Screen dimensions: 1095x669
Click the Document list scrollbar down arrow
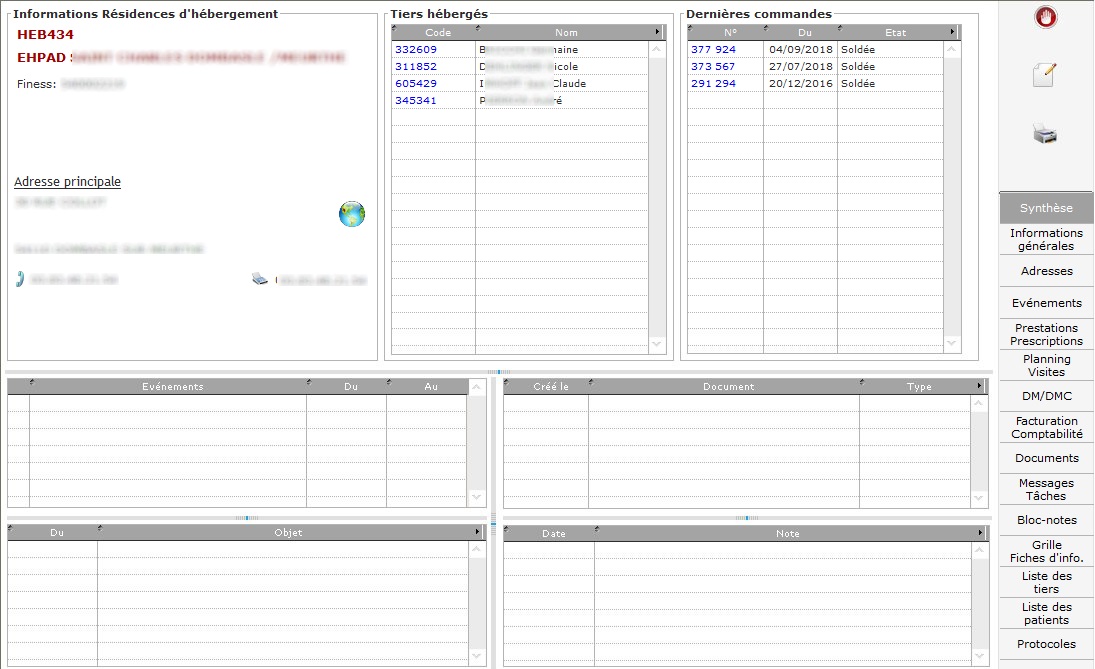point(979,498)
